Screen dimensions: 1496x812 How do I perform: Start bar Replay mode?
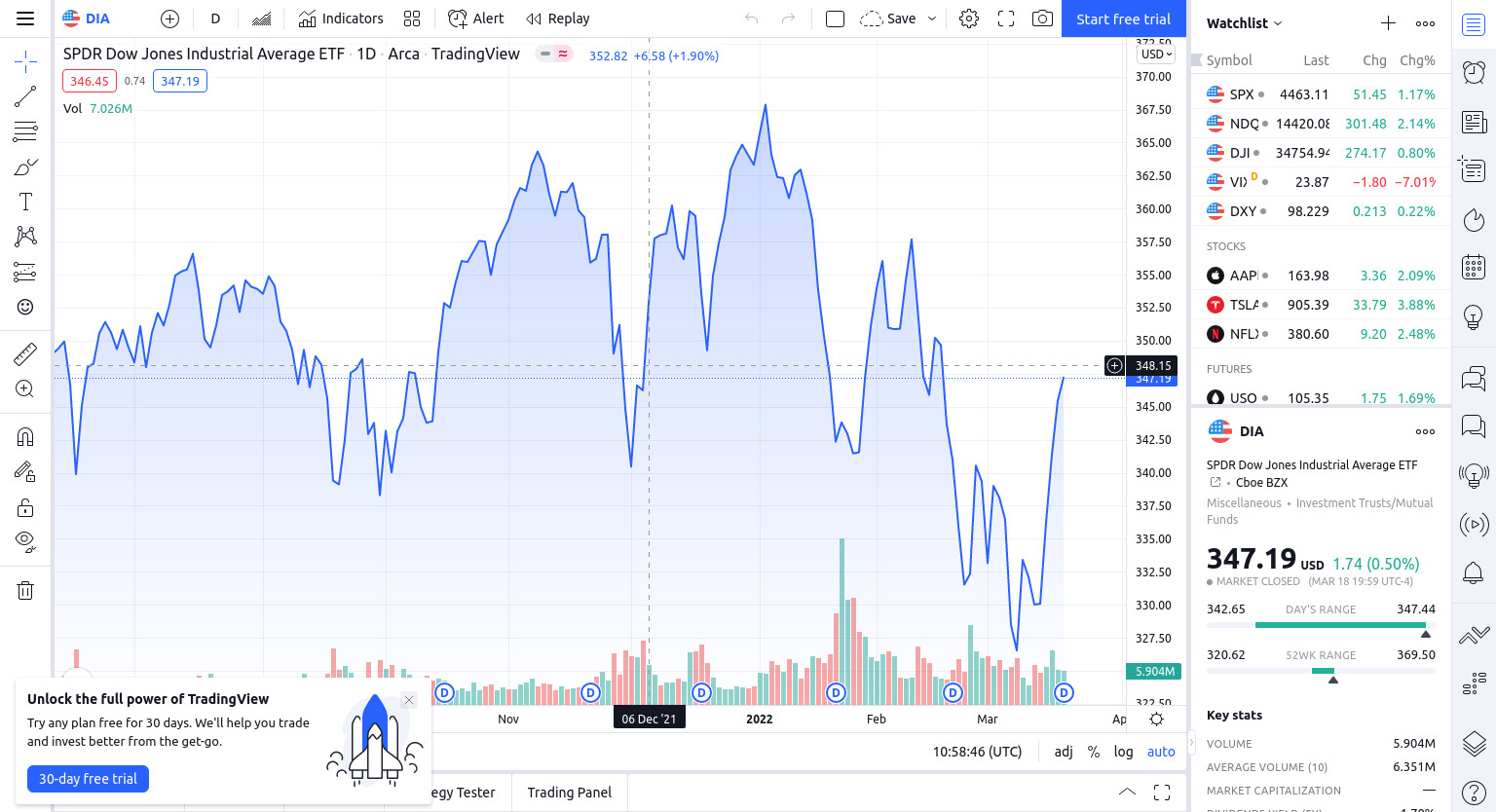point(558,18)
